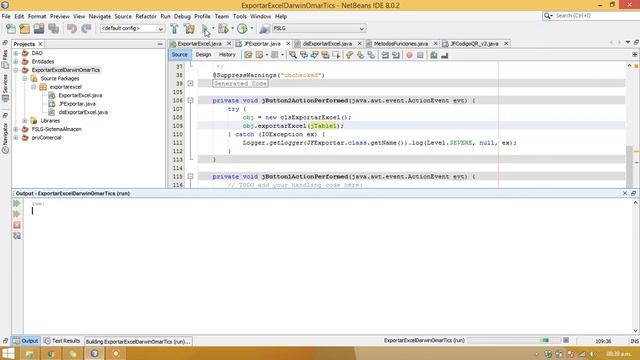Expand Generated Code fold at line 39

190,83
